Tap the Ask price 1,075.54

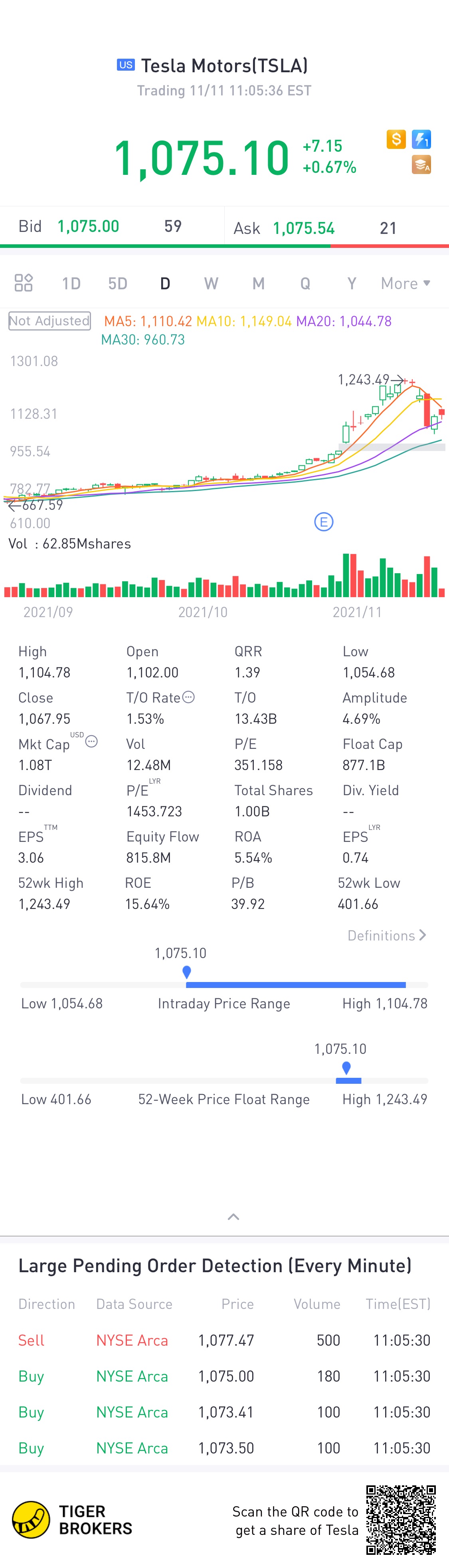[x=304, y=228]
